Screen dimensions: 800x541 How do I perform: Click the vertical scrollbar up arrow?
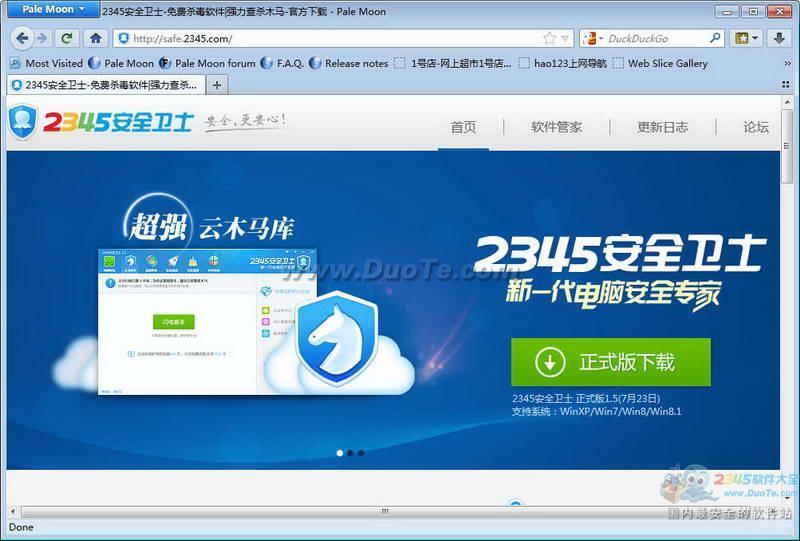point(786,102)
